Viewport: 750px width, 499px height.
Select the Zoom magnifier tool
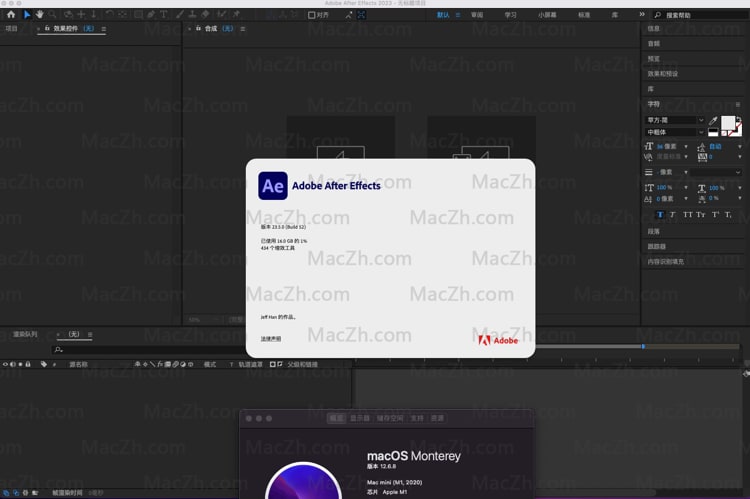(52, 15)
